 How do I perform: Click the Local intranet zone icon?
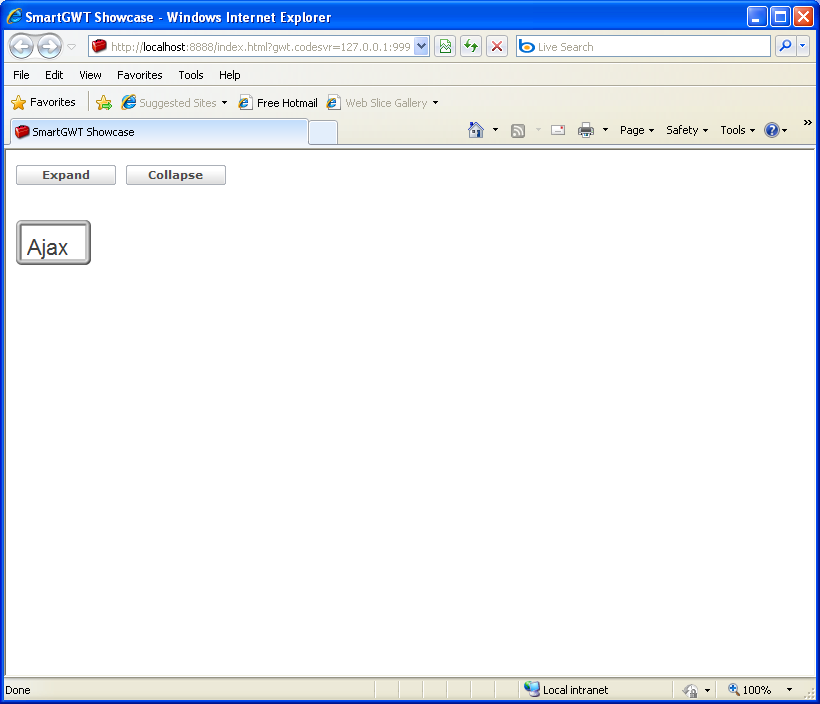tap(532, 689)
